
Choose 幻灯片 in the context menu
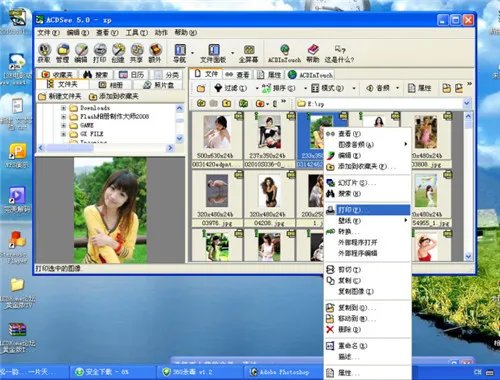[x=367, y=183]
